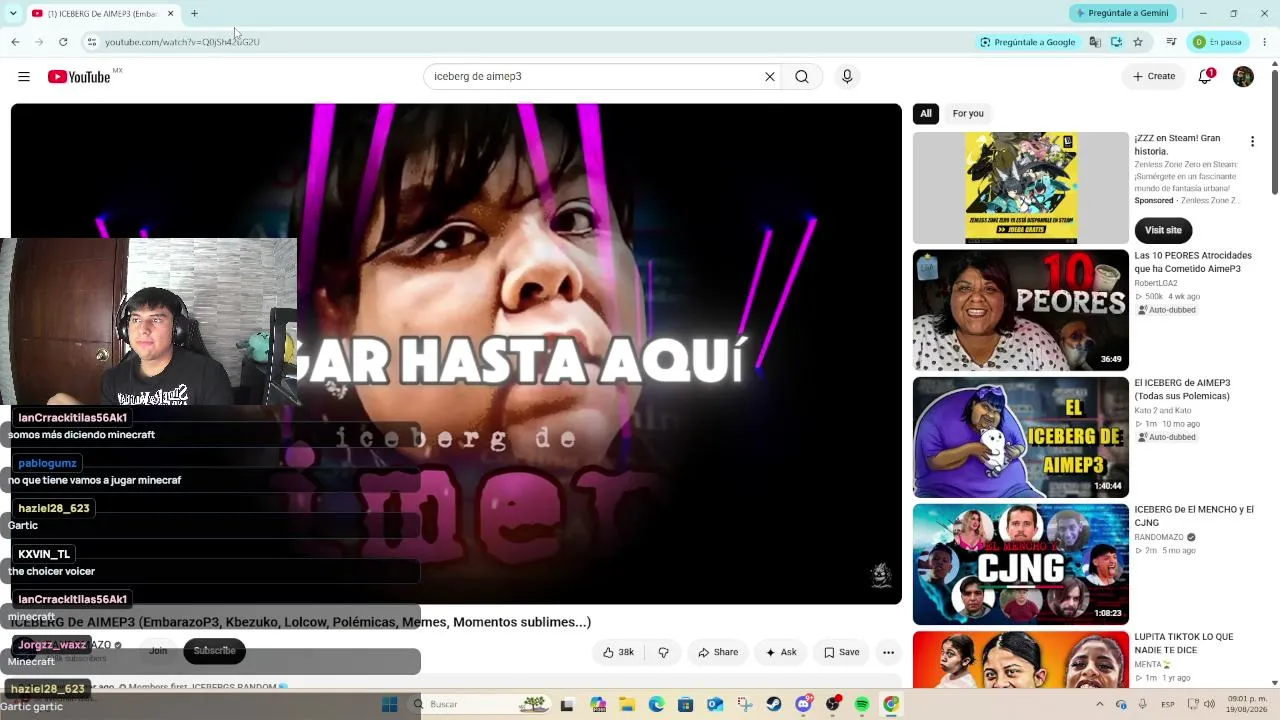The width and height of the screenshot is (1280, 720).
Task: Close the ICEBERG De AIMEP3 tab
Action: pos(170,13)
